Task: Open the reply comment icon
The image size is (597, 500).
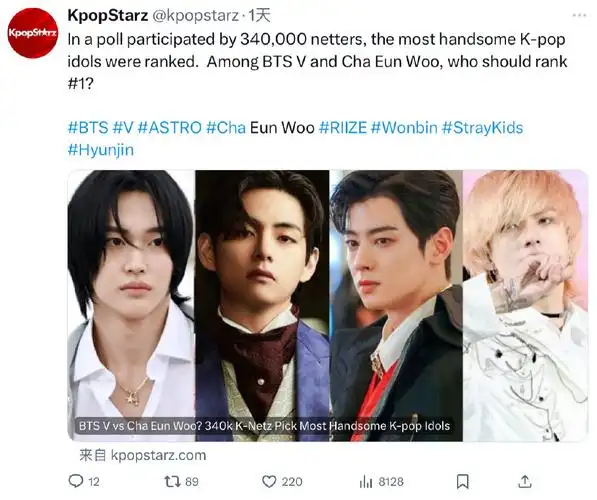Action: click(x=75, y=482)
